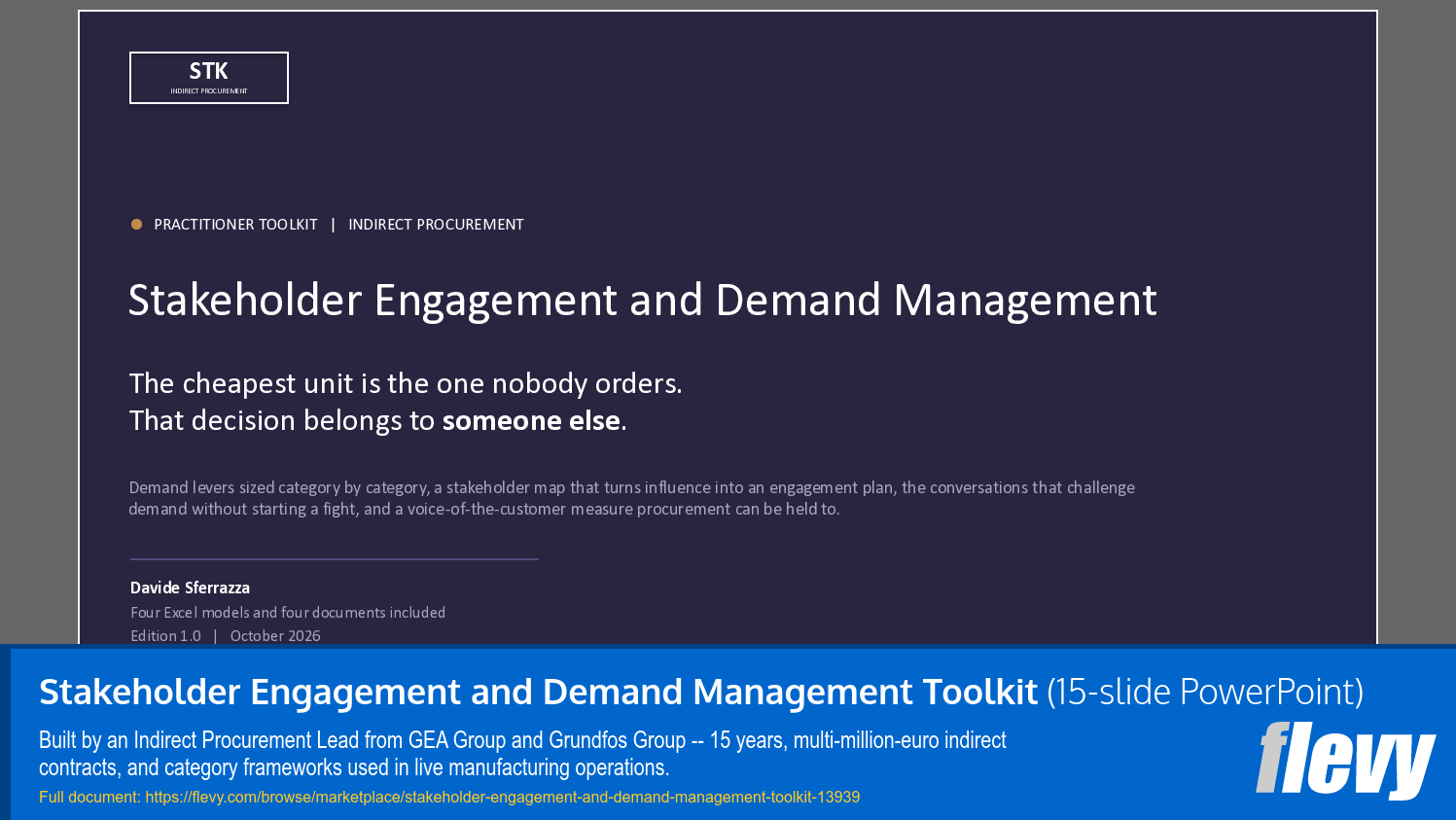This screenshot has width=1456, height=820.
Task: Click the '(15-slide PowerPoint)' text
Action: tap(1205, 692)
